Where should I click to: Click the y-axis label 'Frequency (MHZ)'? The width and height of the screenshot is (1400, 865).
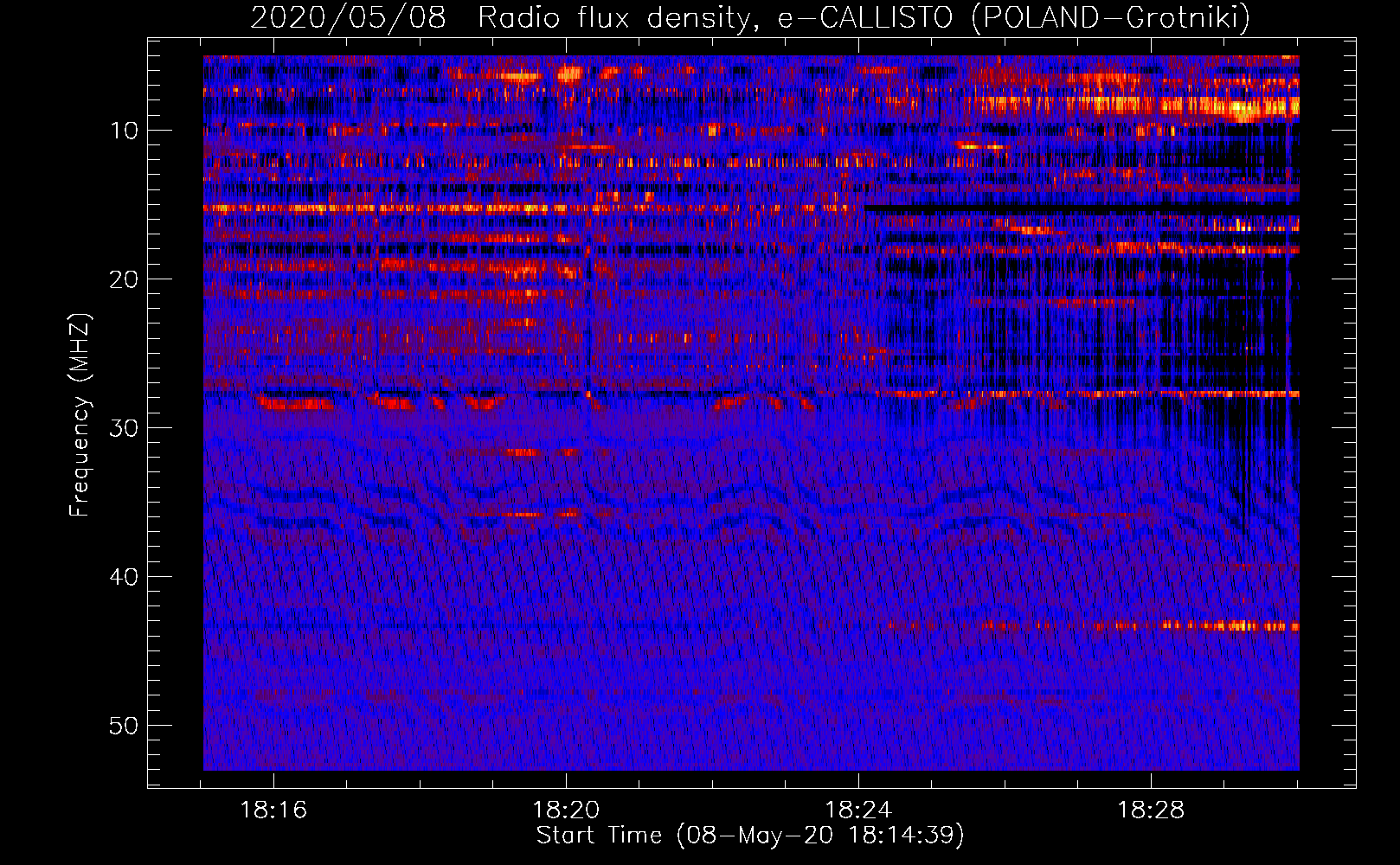tap(80, 415)
